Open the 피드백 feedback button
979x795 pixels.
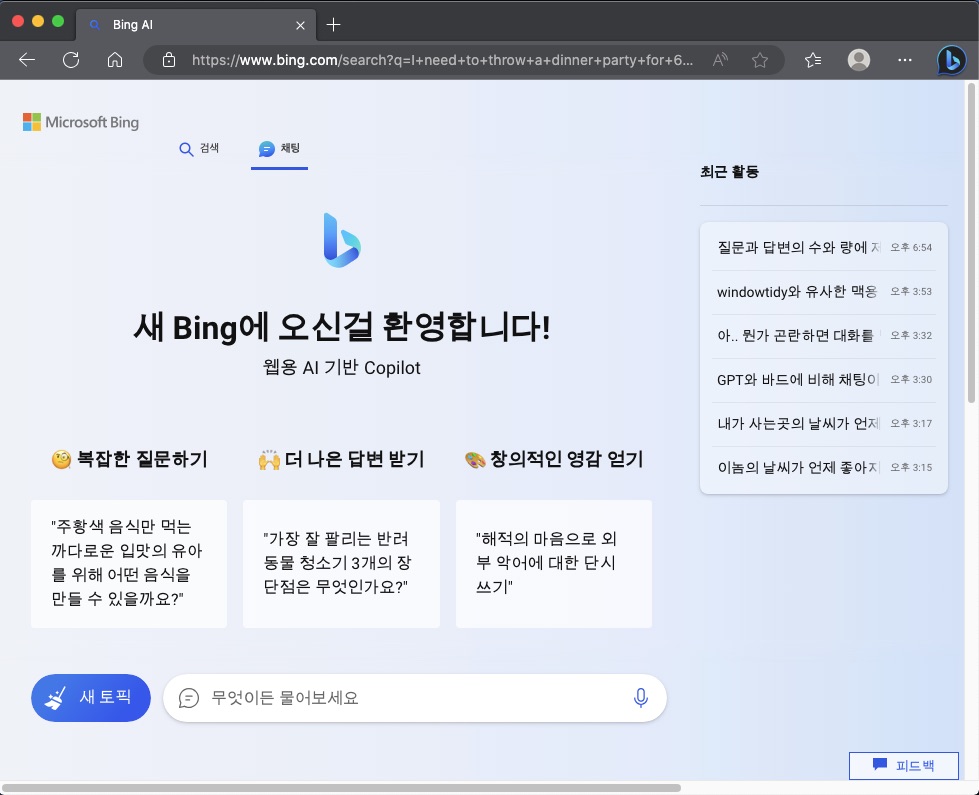click(903, 766)
